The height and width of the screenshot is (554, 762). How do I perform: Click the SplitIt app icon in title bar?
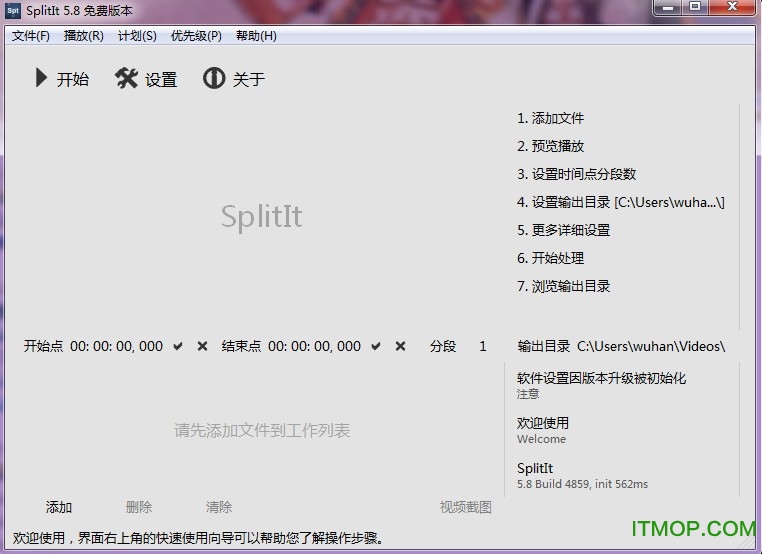(x=13, y=10)
